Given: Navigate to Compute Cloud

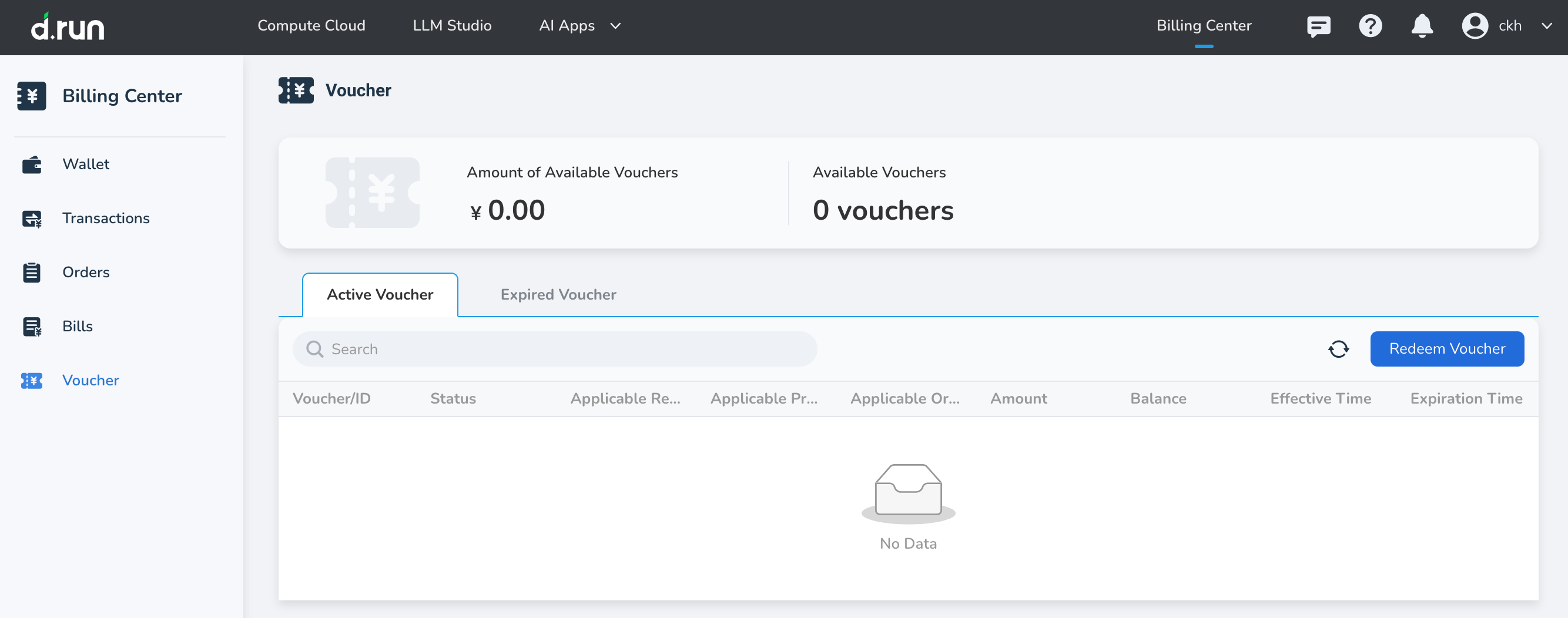Looking at the screenshot, I should click(x=311, y=25).
